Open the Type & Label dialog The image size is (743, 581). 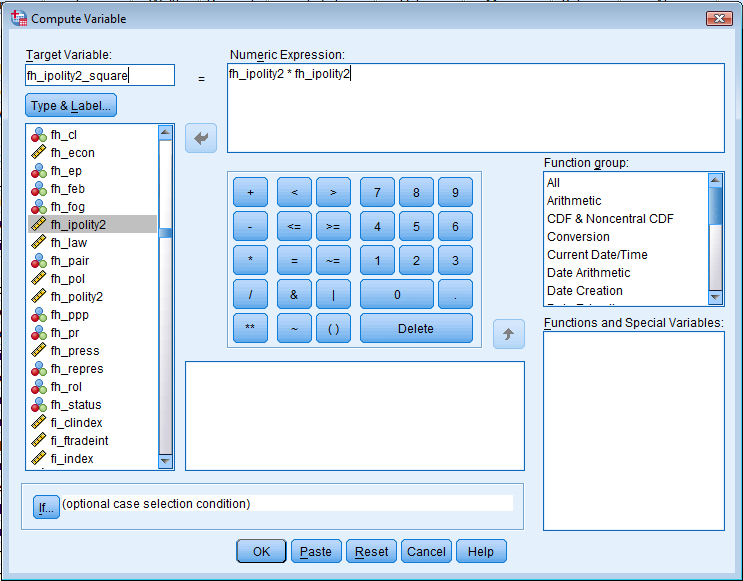coord(71,105)
